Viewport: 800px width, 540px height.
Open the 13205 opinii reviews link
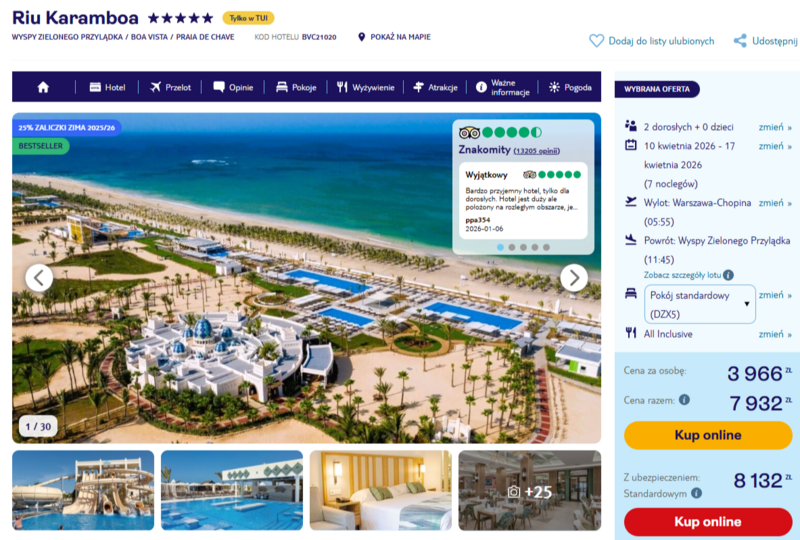536,151
